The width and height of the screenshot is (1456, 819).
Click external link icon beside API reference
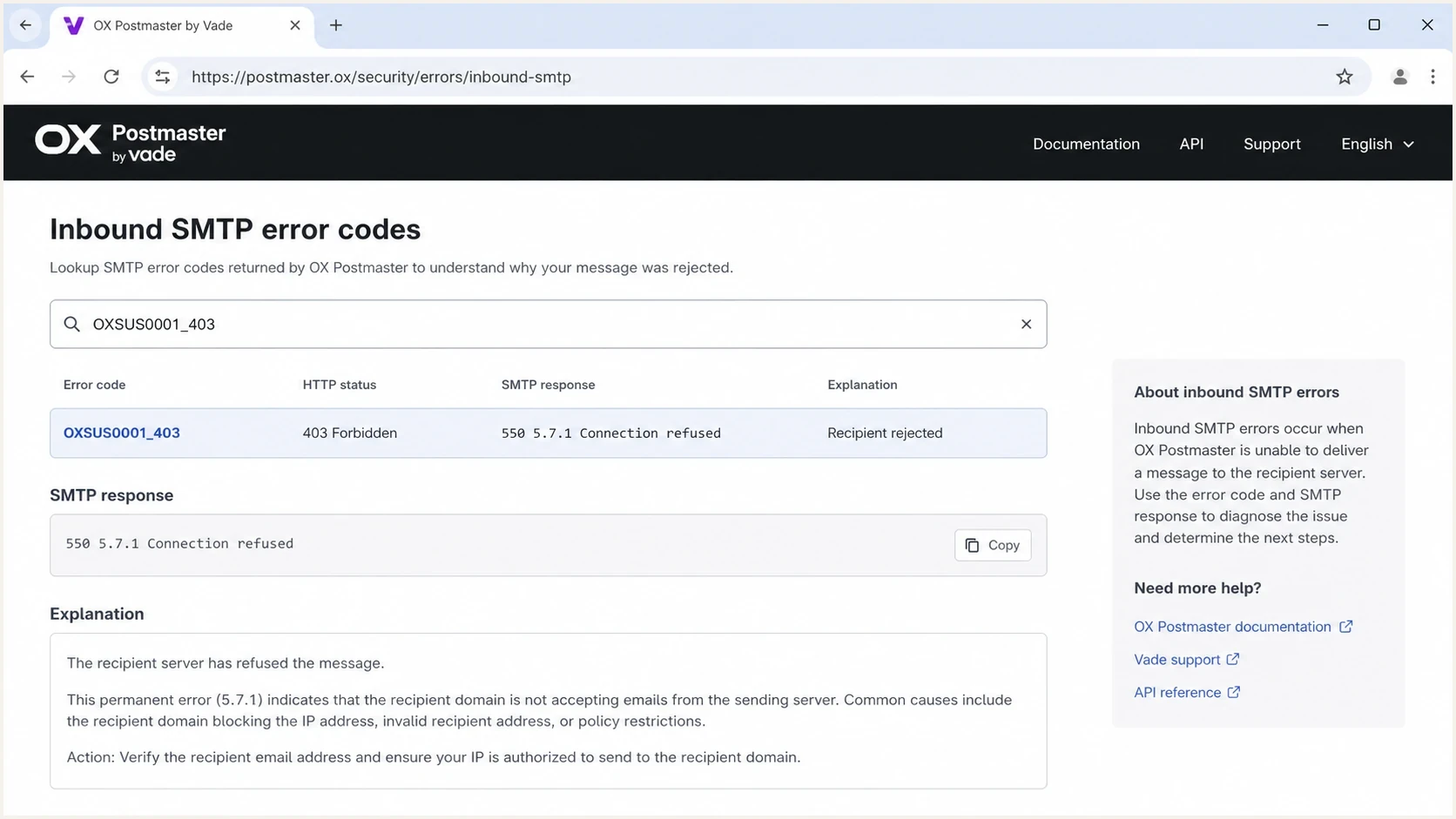[1234, 692]
